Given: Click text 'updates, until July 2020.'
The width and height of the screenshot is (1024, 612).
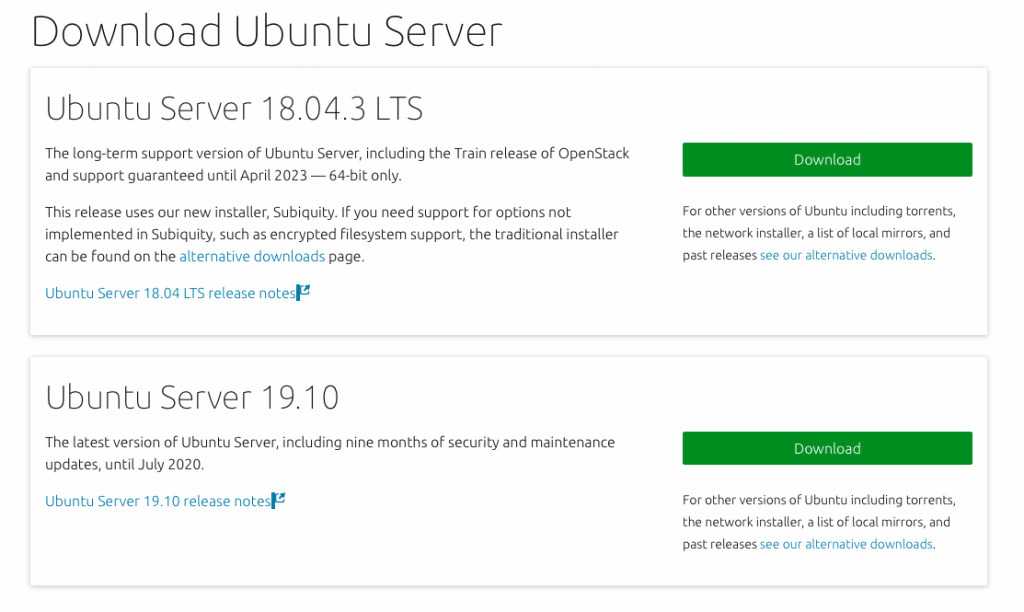Looking at the screenshot, I should 125,464.
